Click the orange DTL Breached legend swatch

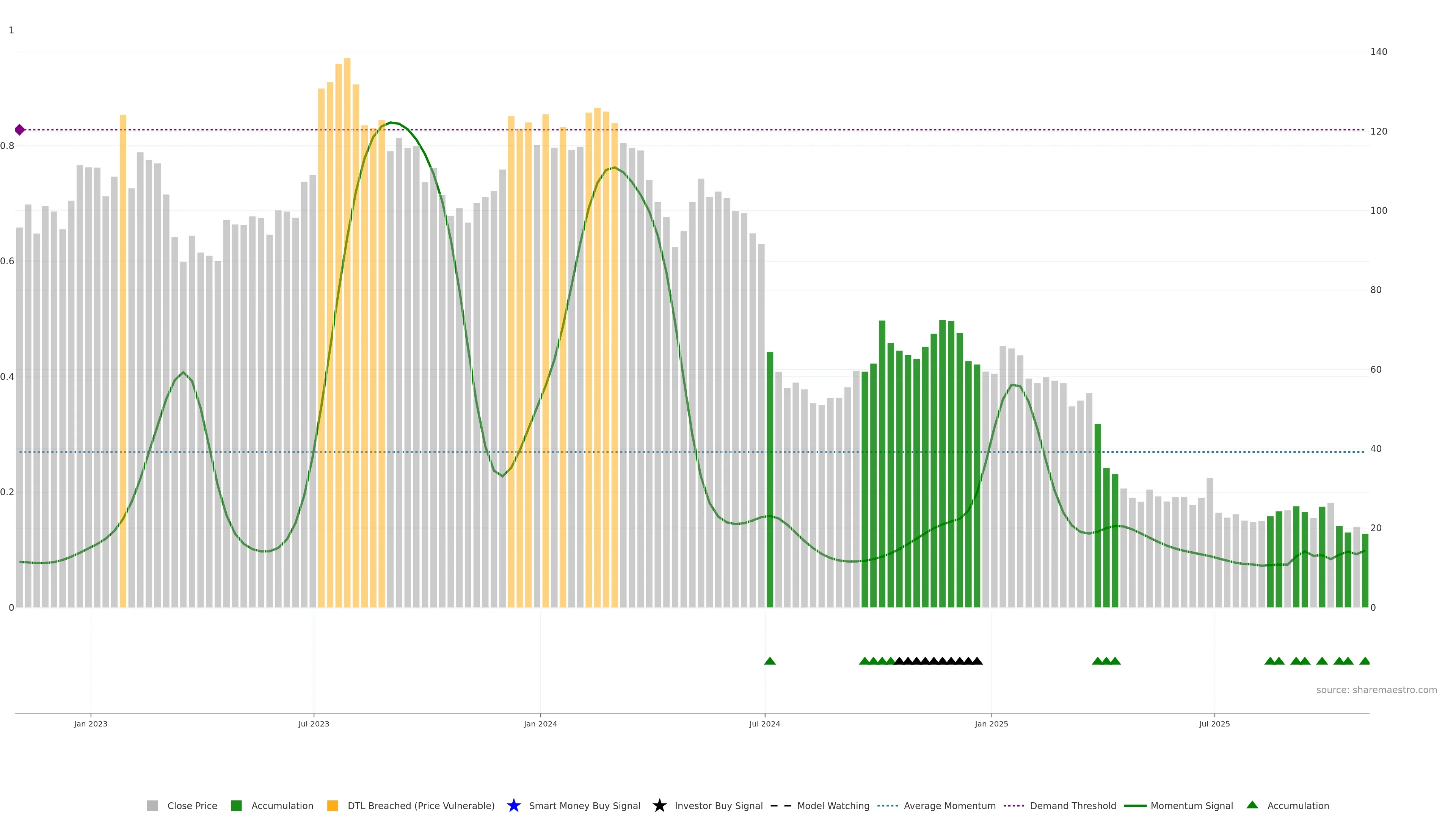[333, 805]
